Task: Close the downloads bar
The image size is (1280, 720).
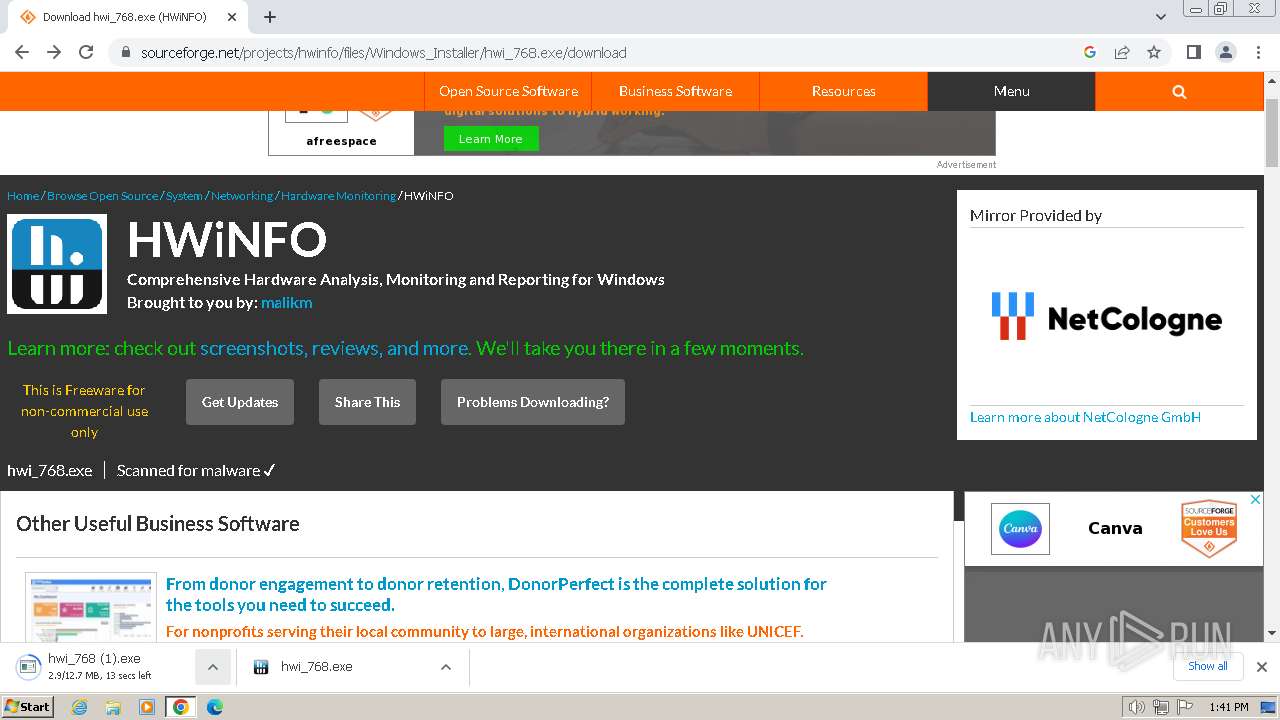Action: (1261, 666)
